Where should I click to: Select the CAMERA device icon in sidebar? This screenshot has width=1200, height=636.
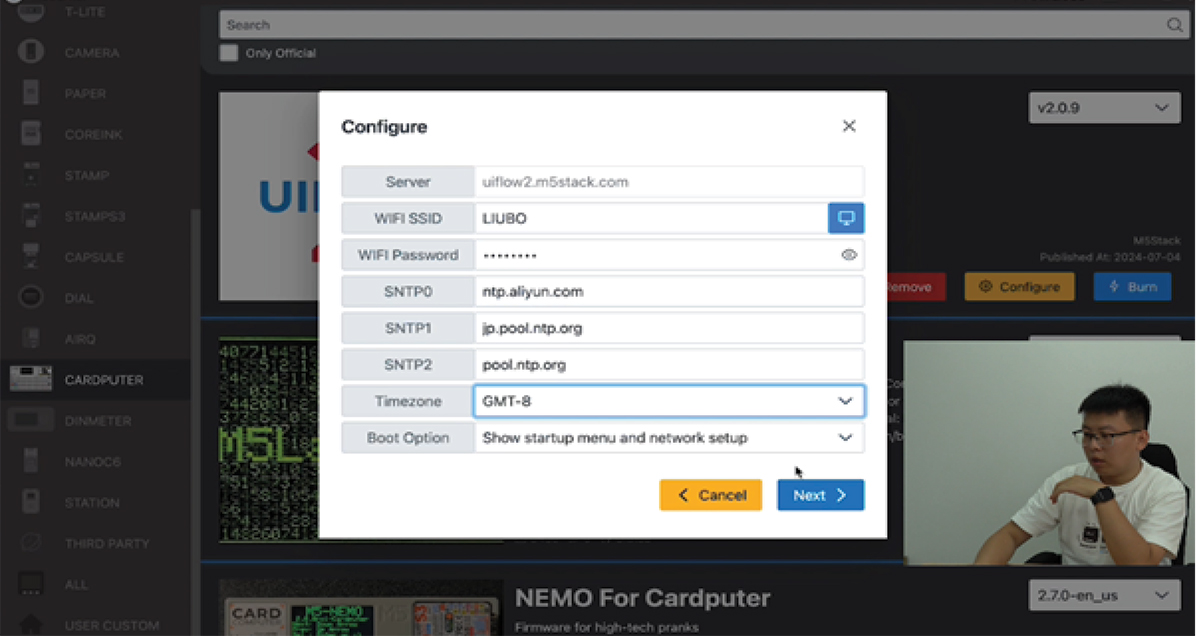click(x=31, y=52)
